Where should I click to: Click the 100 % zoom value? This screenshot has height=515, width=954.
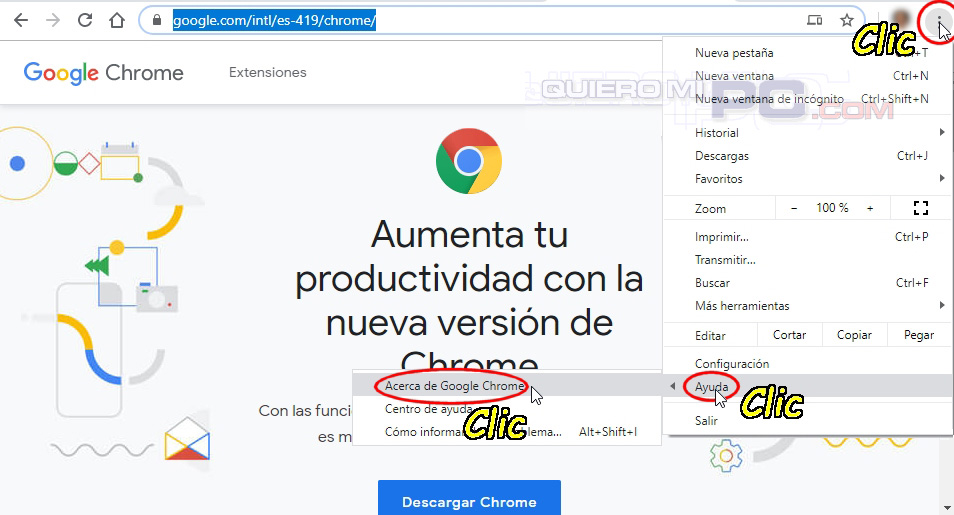point(832,208)
